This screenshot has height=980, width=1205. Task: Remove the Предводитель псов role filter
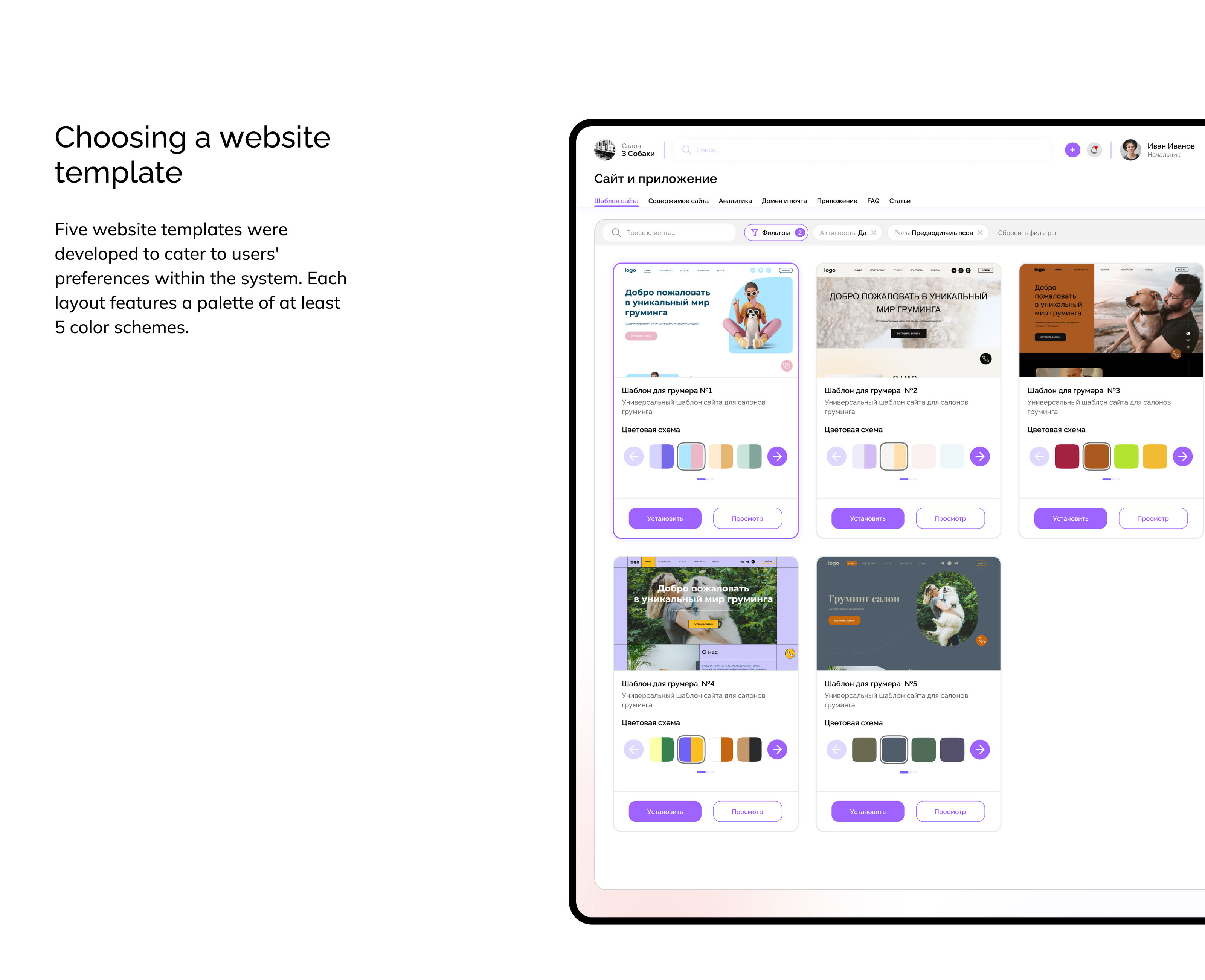[980, 233]
